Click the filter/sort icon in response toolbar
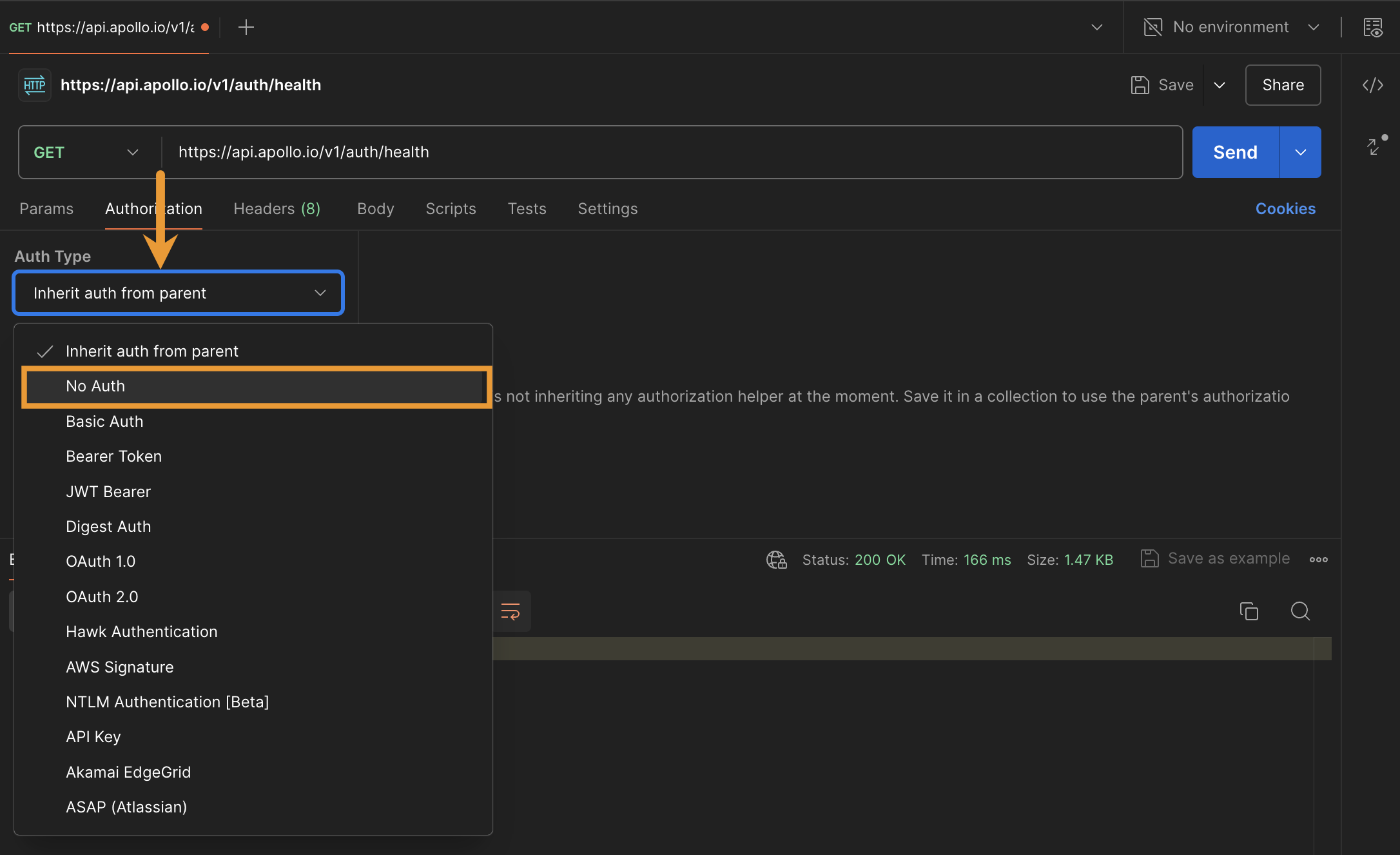The height and width of the screenshot is (855, 1400). pyautogui.click(x=511, y=611)
